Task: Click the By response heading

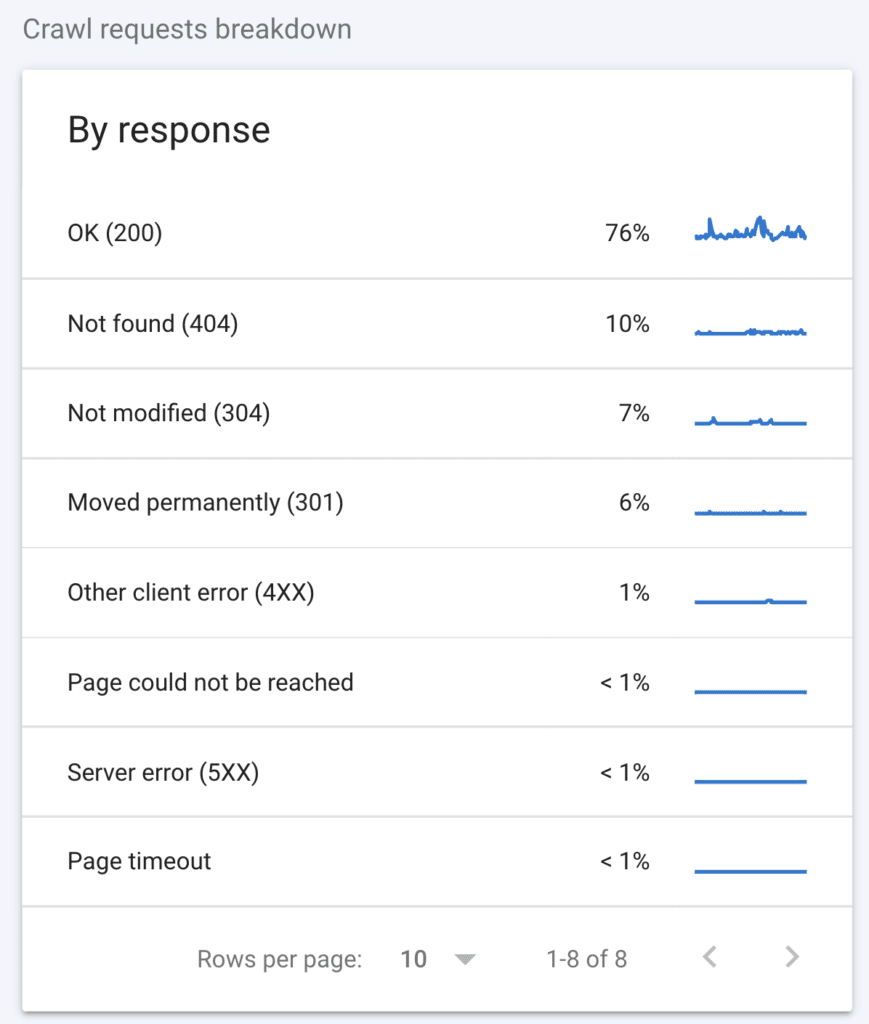Action: tap(168, 130)
